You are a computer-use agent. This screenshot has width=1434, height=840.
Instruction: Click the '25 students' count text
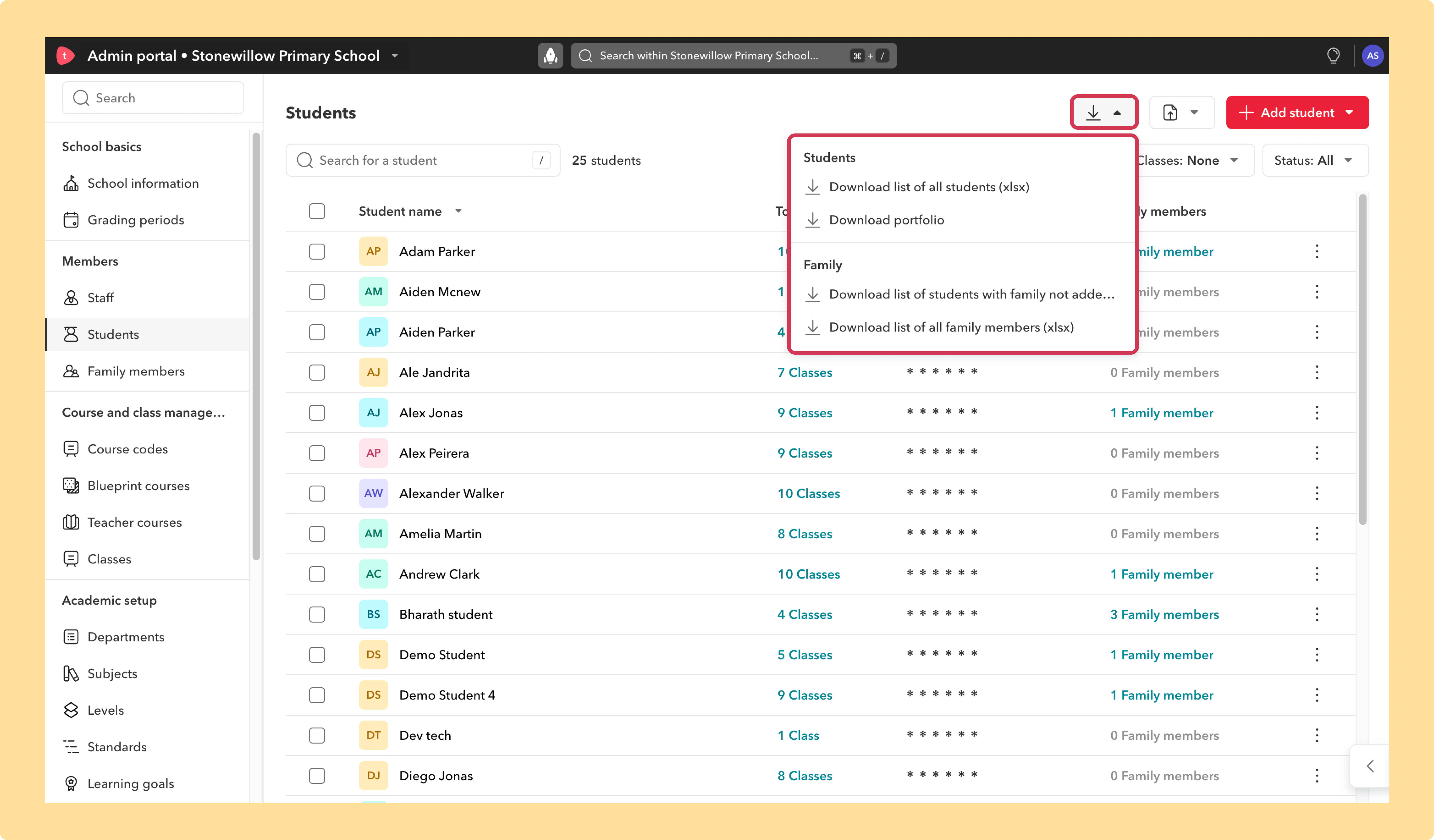pyautogui.click(x=606, y=160)
